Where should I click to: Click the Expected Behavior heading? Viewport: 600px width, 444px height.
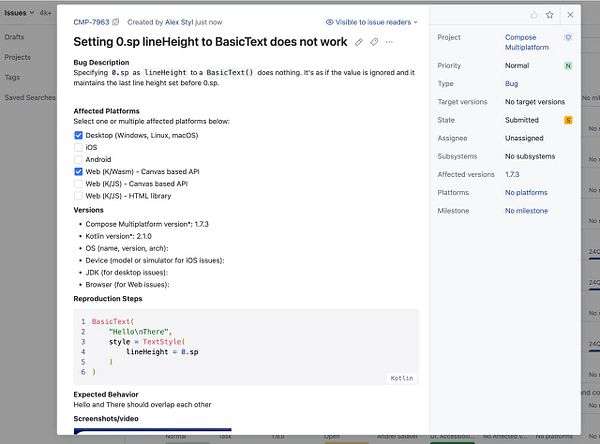coord(106,395)
